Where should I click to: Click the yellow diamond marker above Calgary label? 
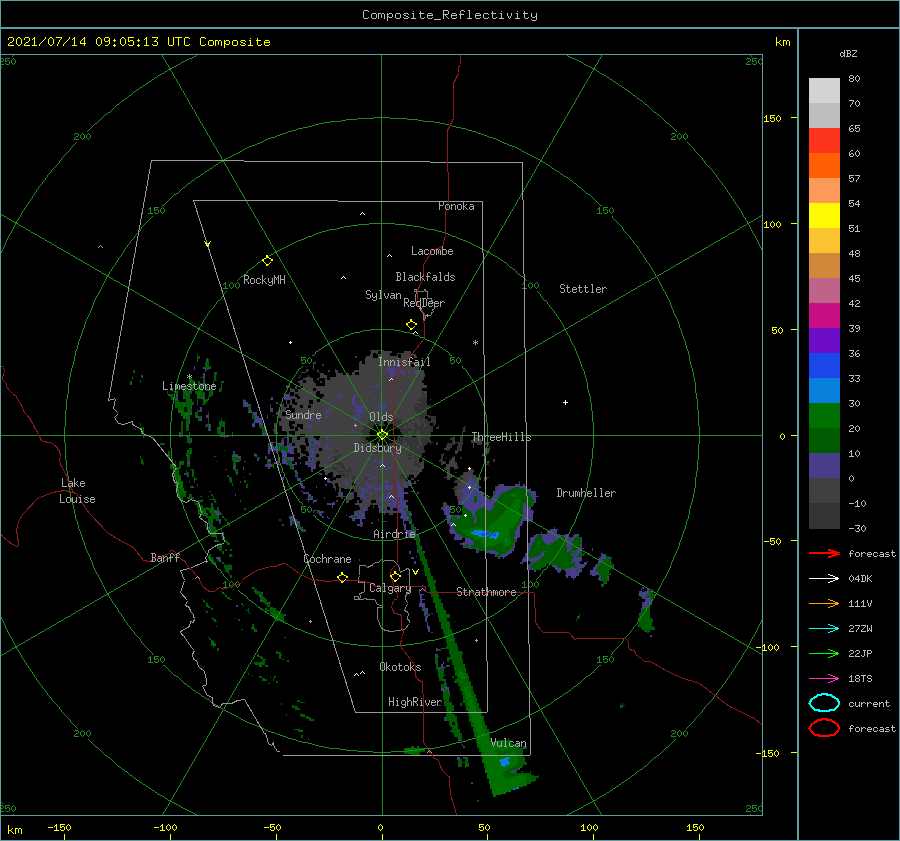point(395,576)
